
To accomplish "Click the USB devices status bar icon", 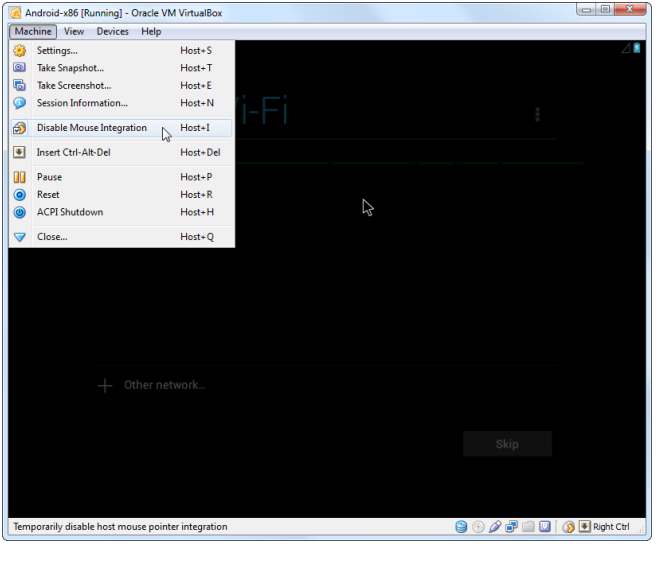I will coord(495,527).
